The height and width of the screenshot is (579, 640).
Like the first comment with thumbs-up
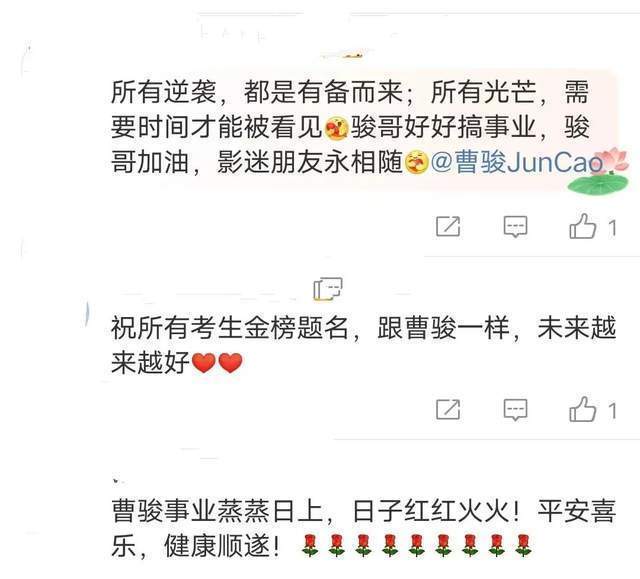[x=582, y=226]
